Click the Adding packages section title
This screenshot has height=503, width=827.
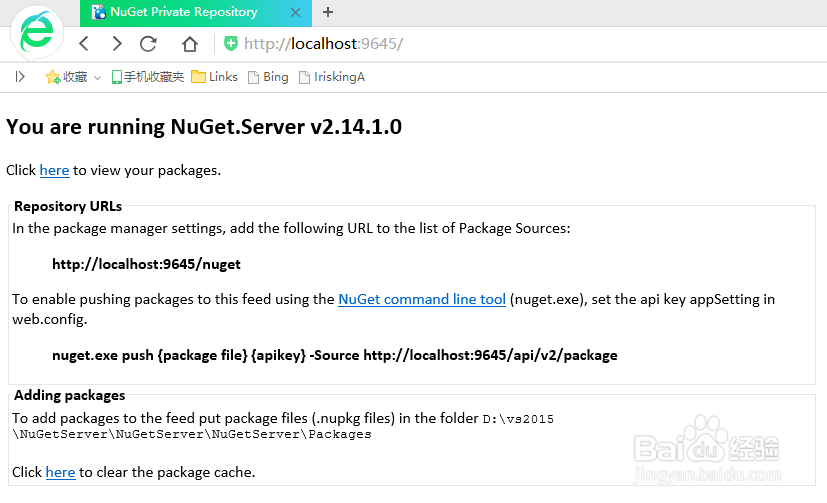pyautogui.click(x=70, y=395)
